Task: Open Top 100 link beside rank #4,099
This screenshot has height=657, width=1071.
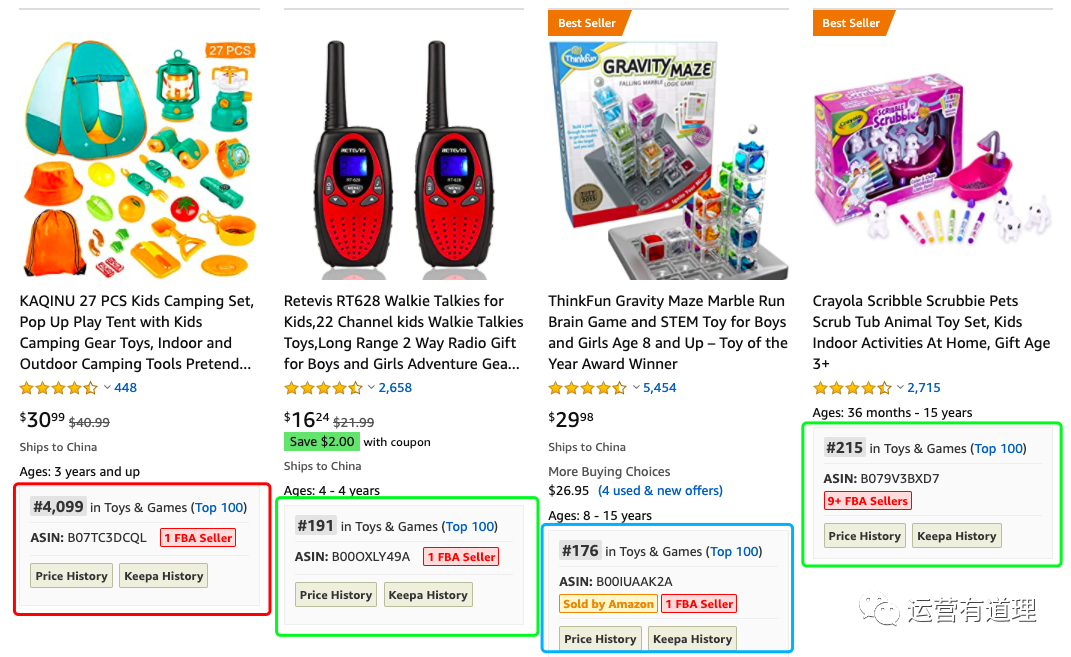Action: tap(219, 507)
